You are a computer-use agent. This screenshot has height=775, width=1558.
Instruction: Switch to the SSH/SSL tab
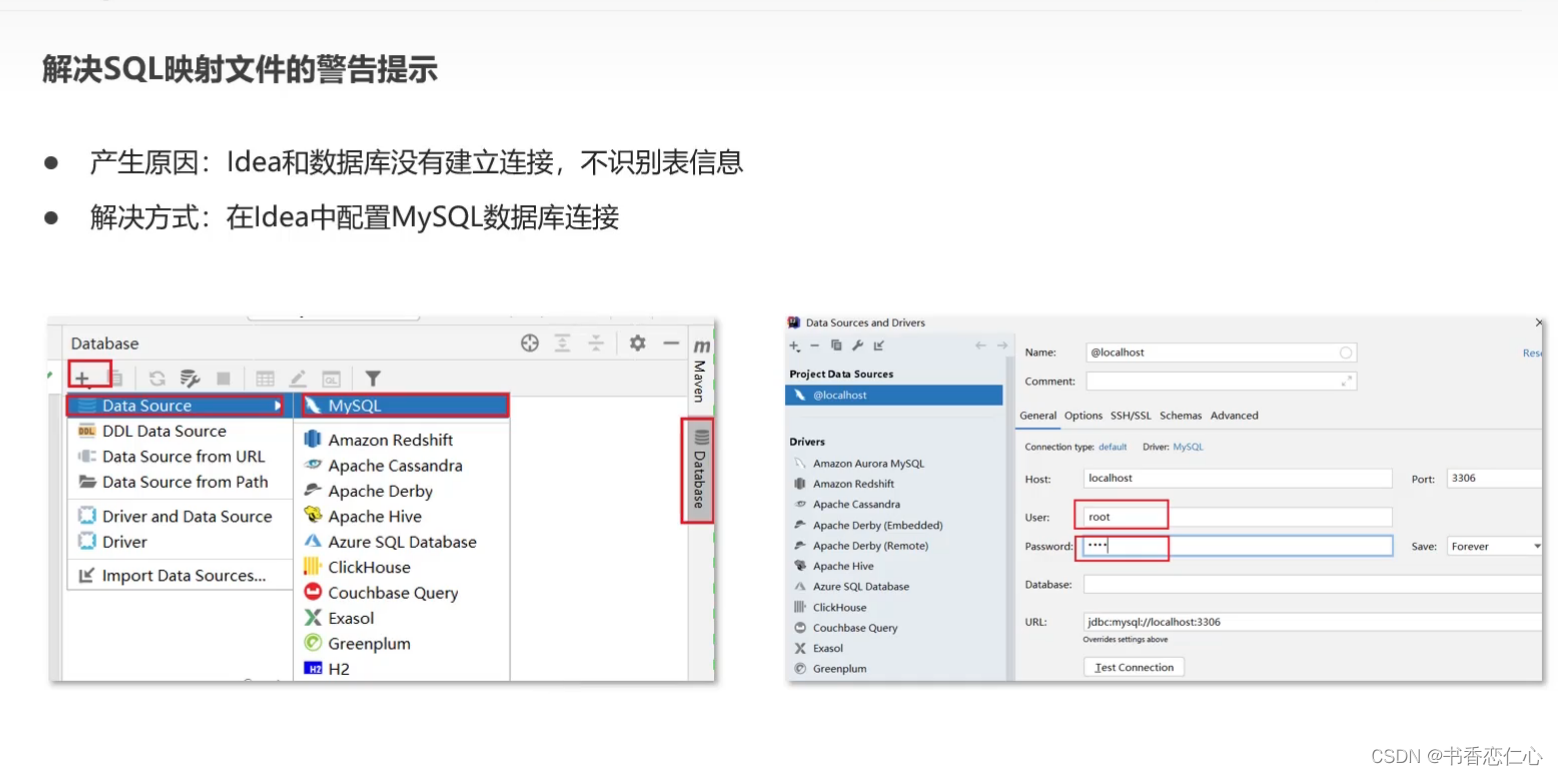(1130, 415)
